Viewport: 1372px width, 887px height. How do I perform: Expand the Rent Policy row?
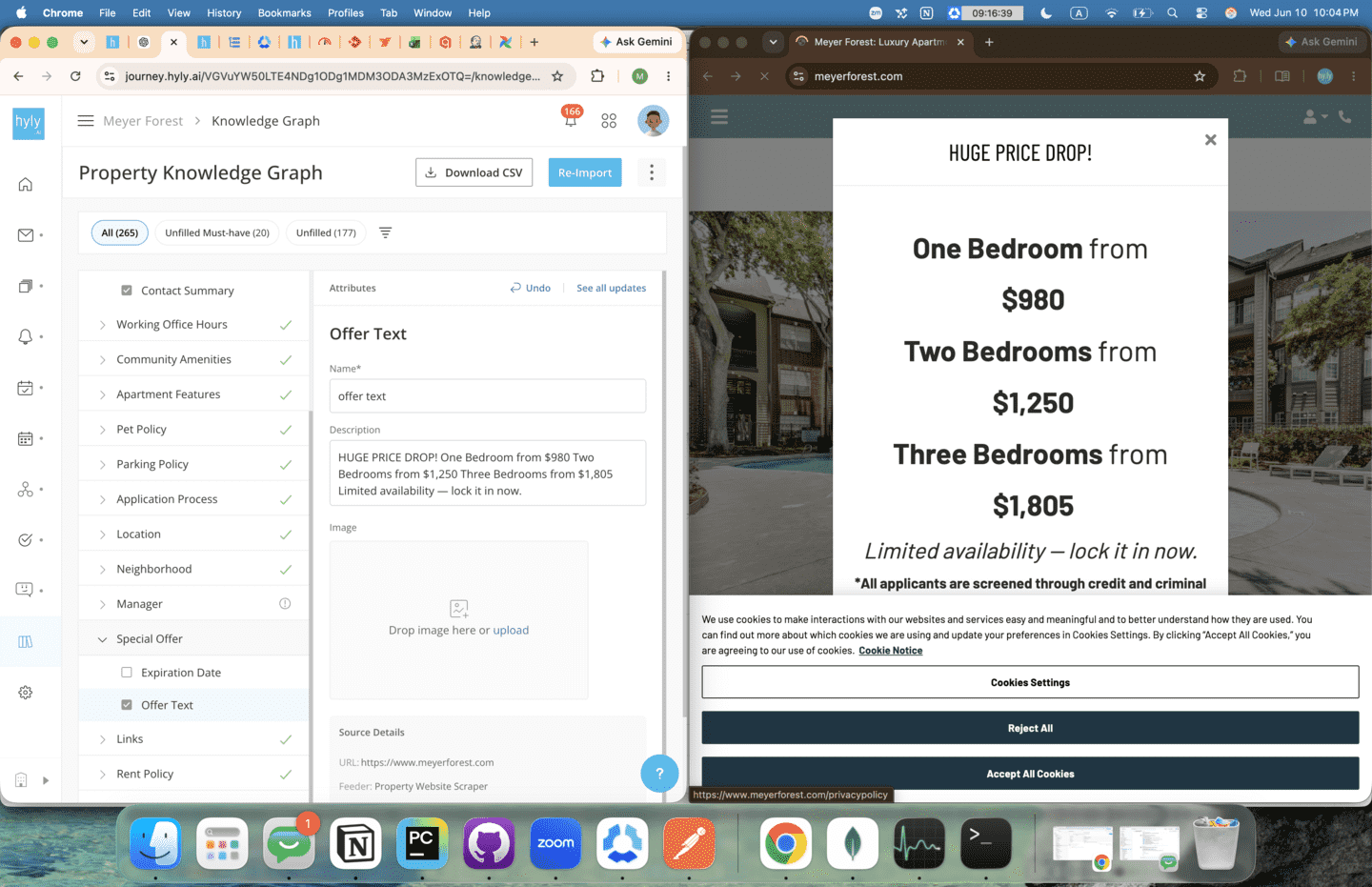click(x=193, y=774)
